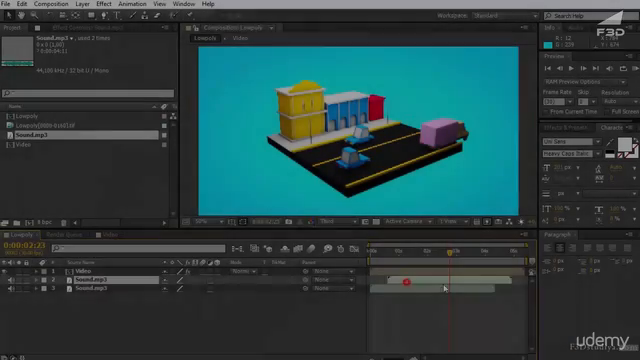The height and width of the screenshot is (360, 640).
Task: Select the Pen tool
Action: [104, 16]
